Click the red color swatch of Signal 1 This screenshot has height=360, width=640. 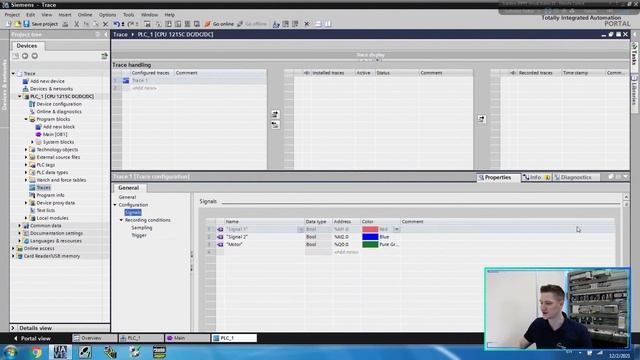click(370, 229)
